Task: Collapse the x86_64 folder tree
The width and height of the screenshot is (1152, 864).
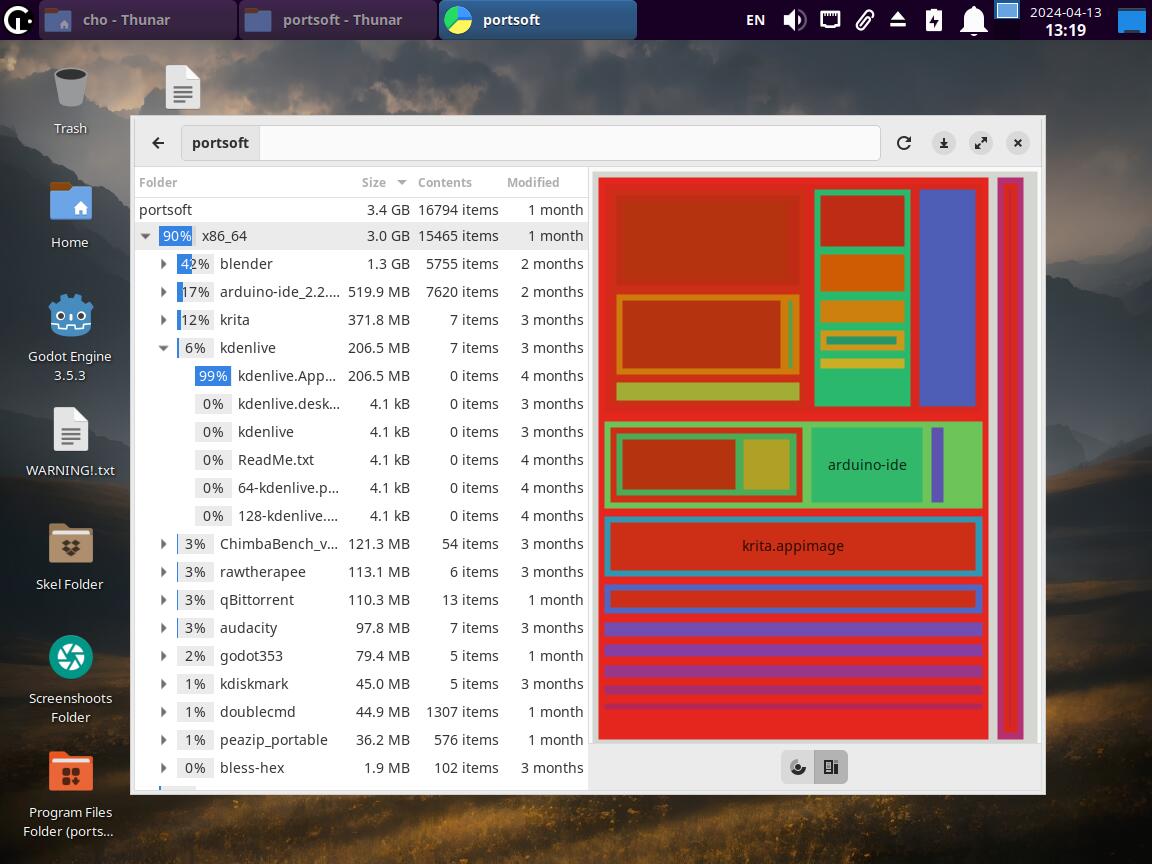Action: click(x=146, y=236)
